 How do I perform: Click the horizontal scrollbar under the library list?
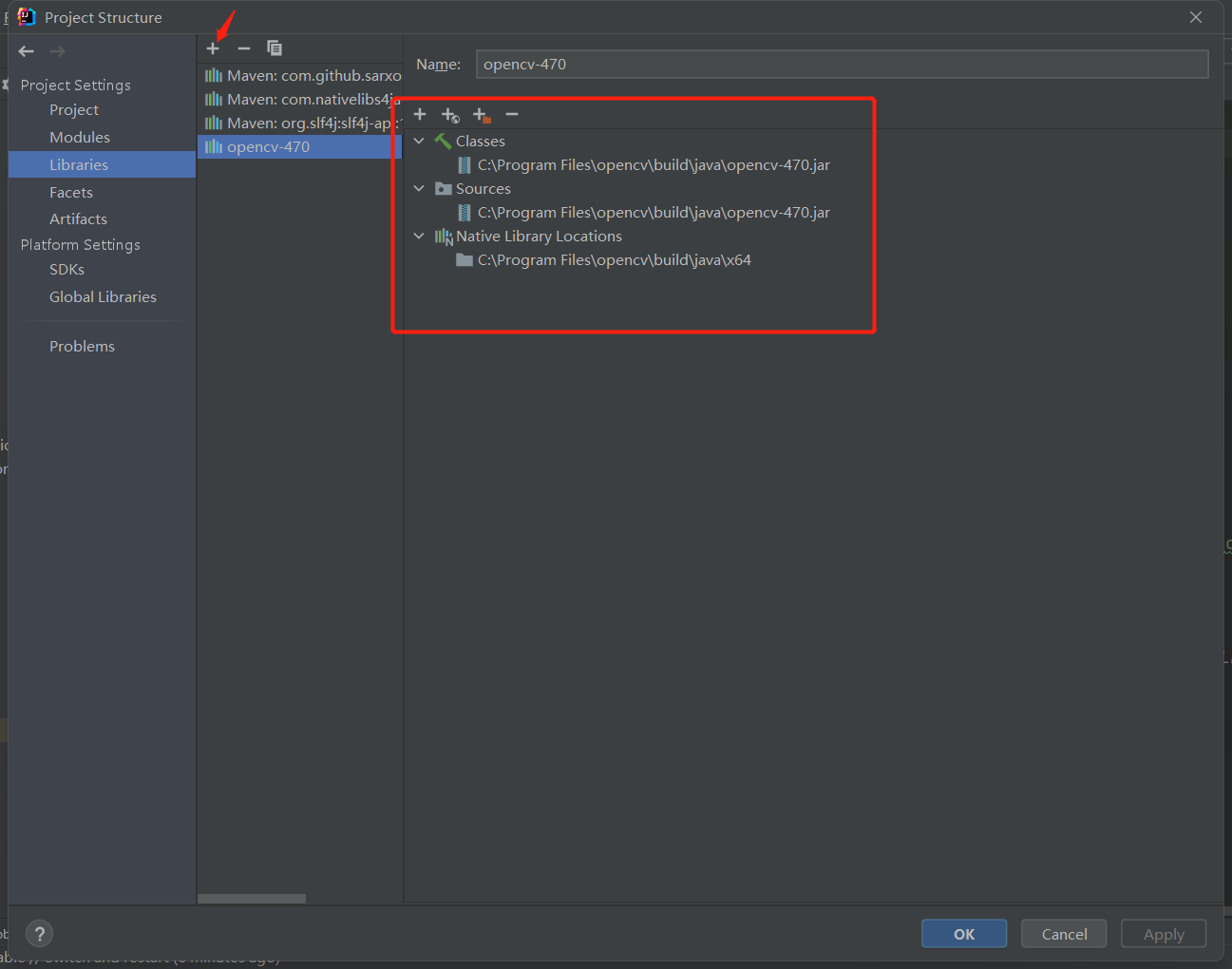coord(251,898)
